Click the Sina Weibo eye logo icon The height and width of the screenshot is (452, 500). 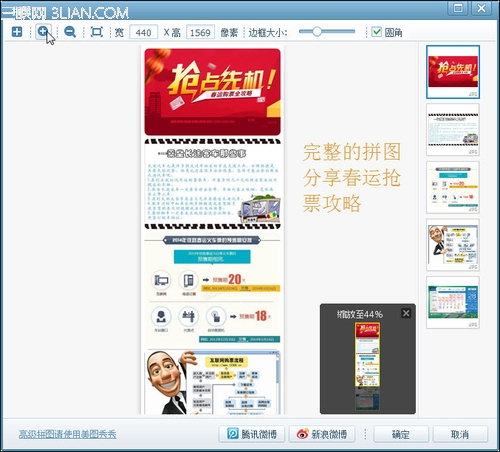point(302,434)
